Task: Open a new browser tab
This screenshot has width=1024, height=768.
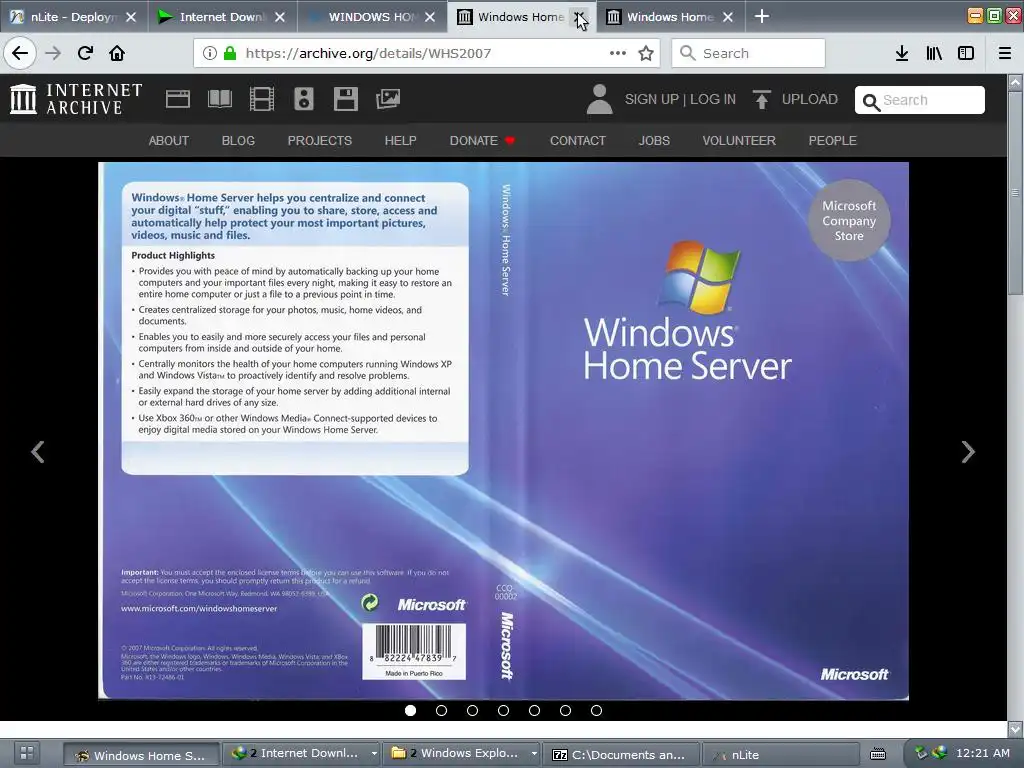Action: pyautogui.click(x=761, y=16)
